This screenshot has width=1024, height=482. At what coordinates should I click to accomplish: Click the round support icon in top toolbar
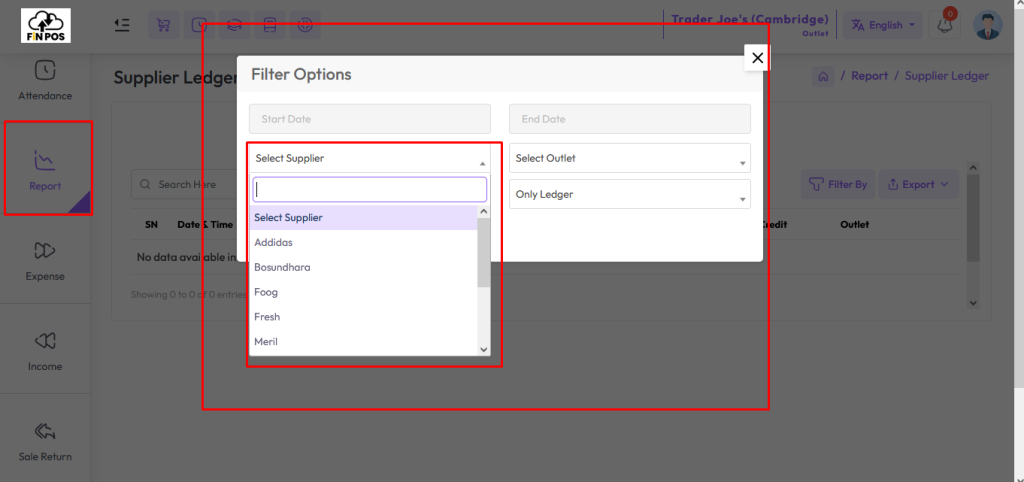pyautogui.click(x=304, y=25)
